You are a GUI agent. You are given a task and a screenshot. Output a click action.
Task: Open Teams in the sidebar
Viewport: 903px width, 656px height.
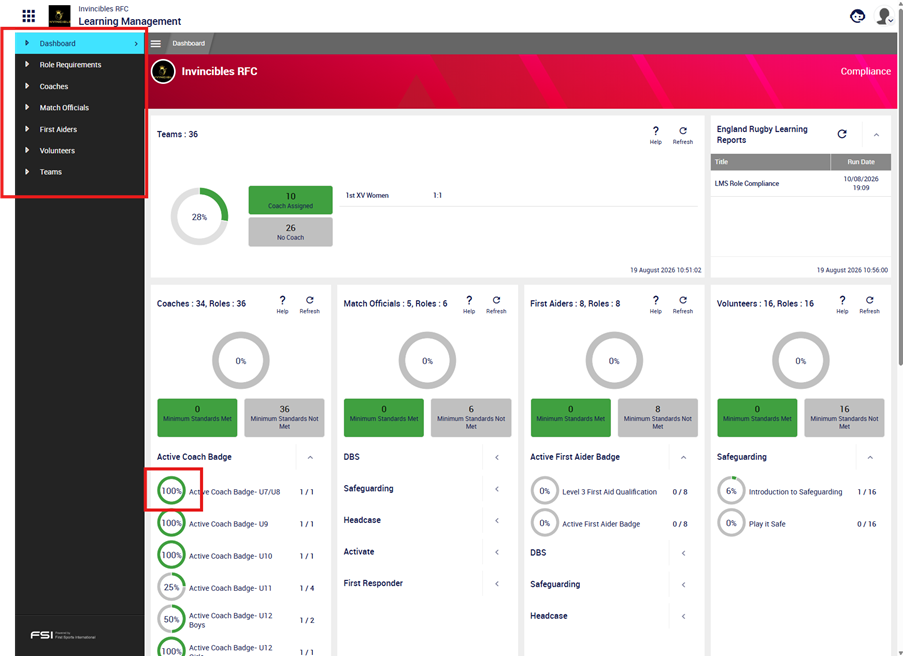(x=79, y=172)
